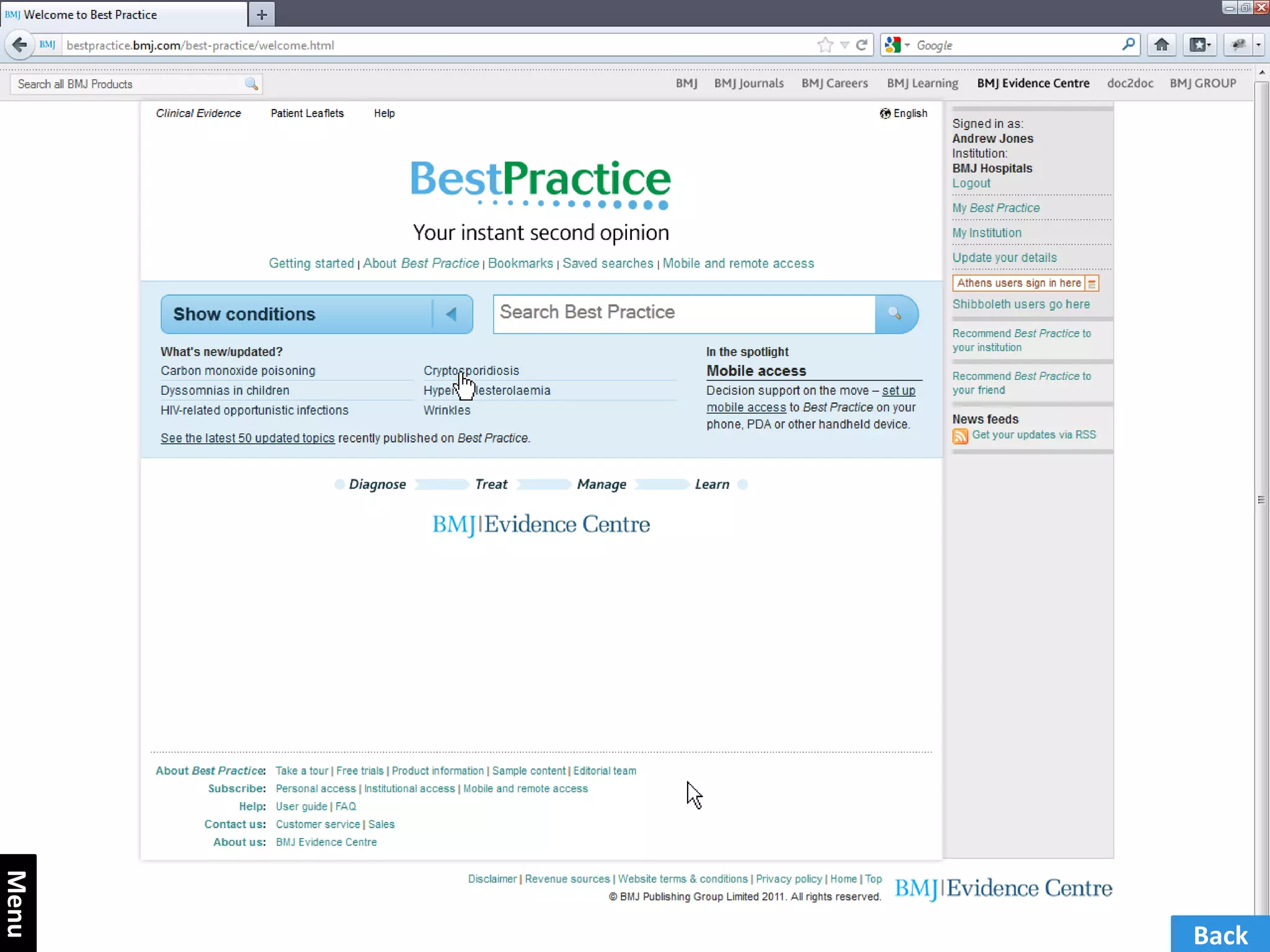Click magnifier in Search all BMJ Products
The height and width of the screenshot is (952, 1270).
[x=251, y=84]
